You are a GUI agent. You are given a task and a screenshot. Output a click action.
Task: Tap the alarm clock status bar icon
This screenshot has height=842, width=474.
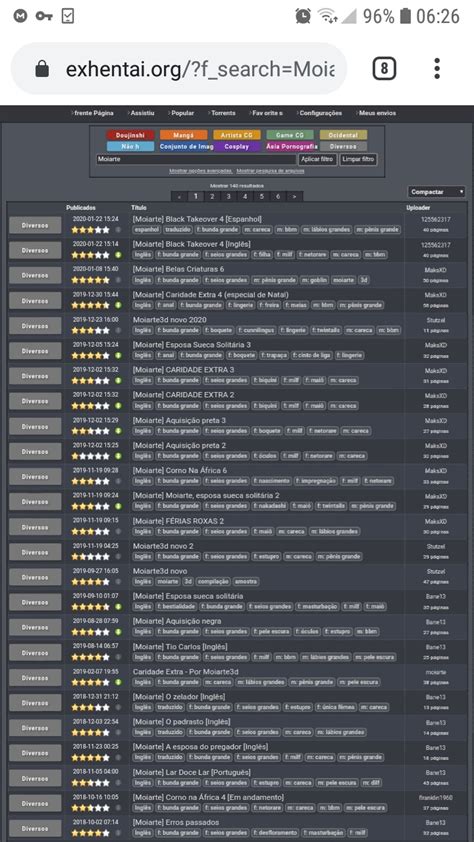pyautogui.click(x=303, y=16)
